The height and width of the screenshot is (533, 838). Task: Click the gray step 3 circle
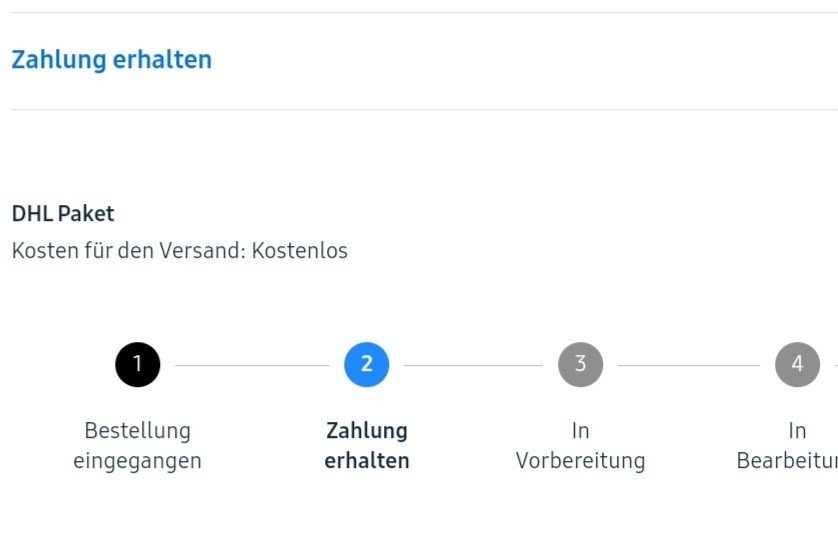click(x=580, y=365)
